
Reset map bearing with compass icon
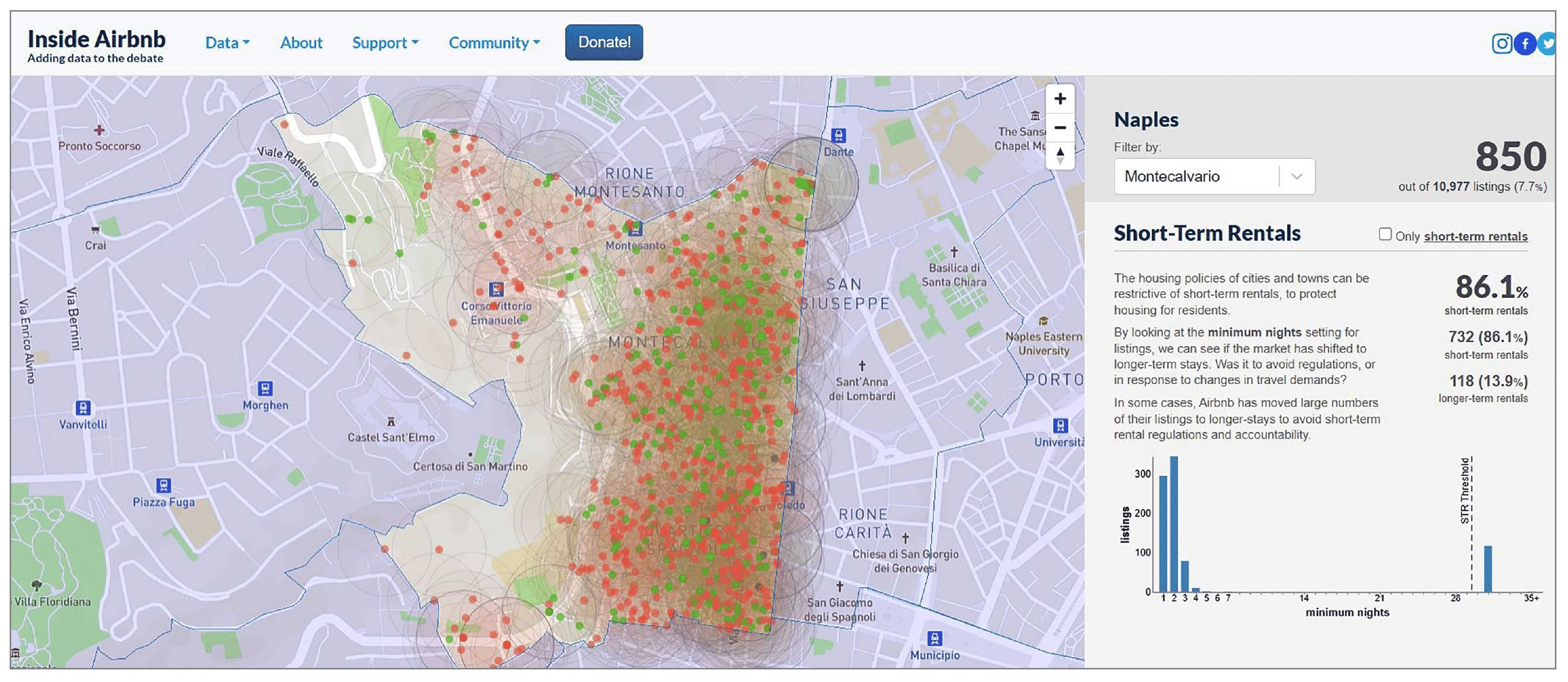[x=1060, y=155]
